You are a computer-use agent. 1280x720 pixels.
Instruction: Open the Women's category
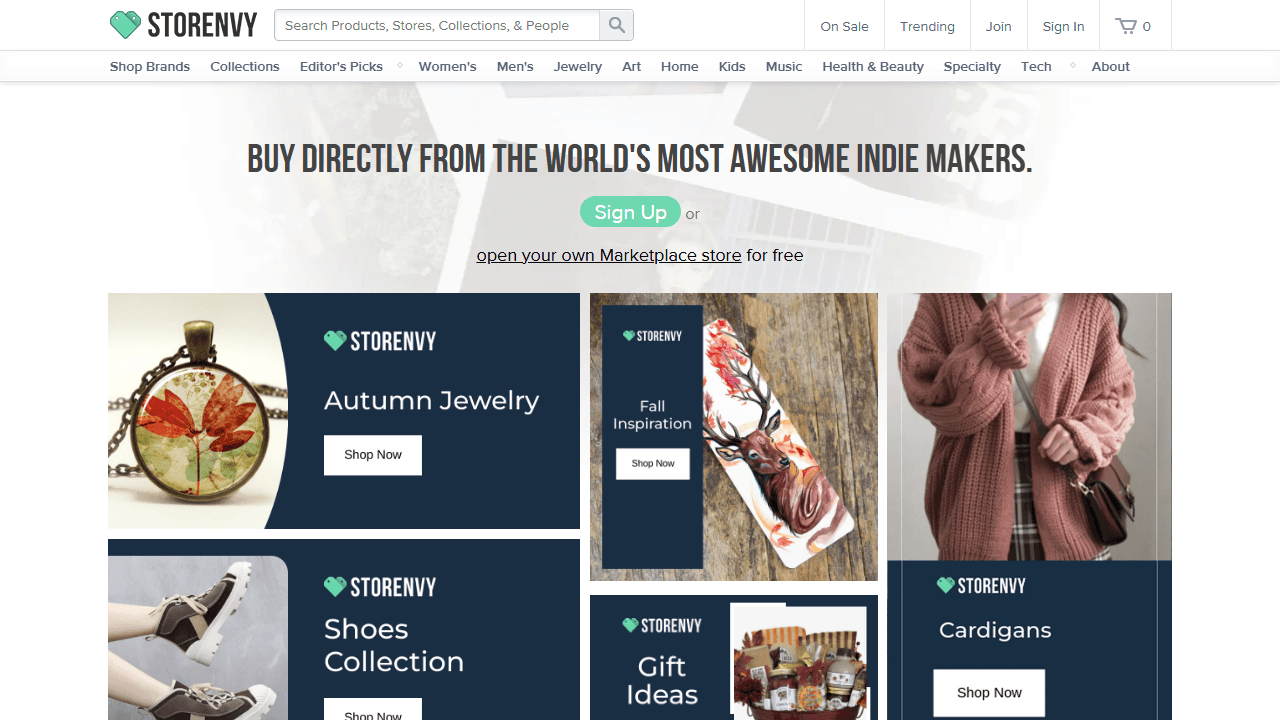click(x=447, y=66)
